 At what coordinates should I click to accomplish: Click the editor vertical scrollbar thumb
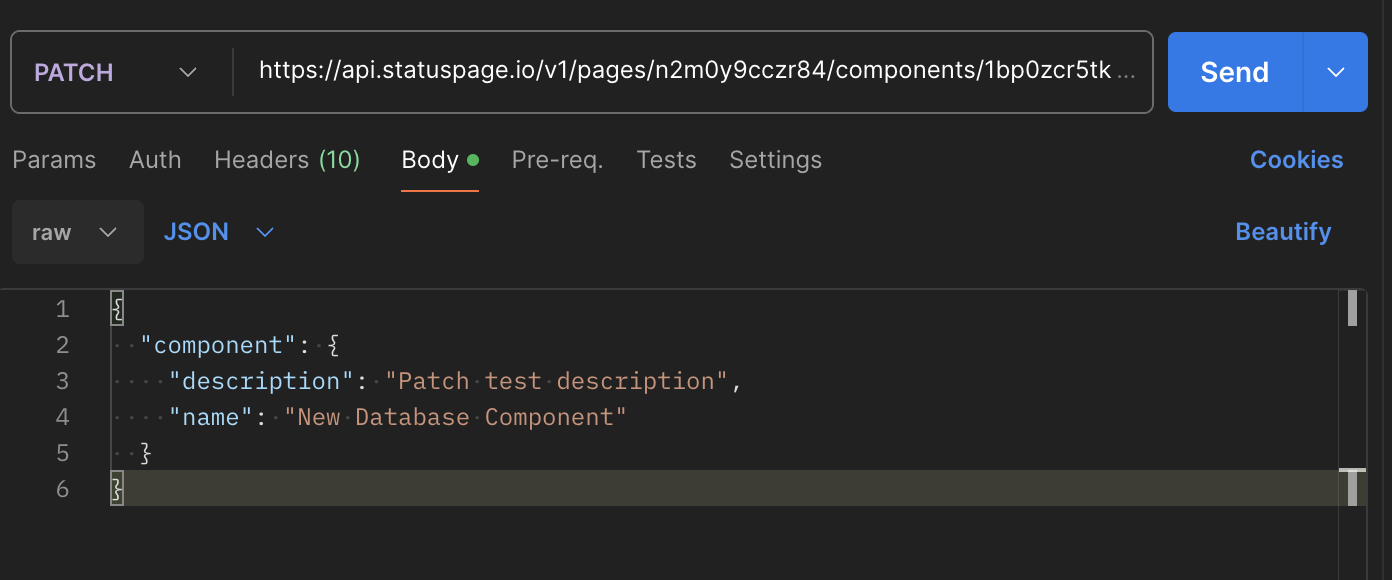(x=1352, y=308)
